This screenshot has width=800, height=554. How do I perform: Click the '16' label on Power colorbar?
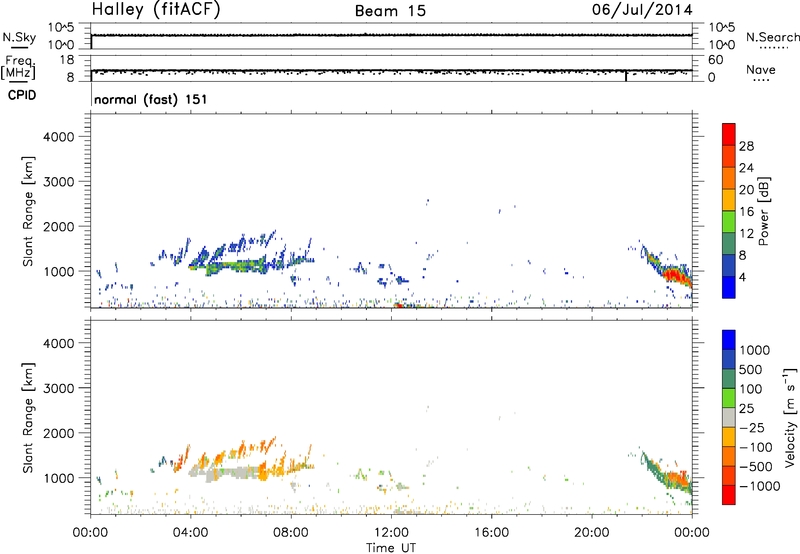point(746,212)
